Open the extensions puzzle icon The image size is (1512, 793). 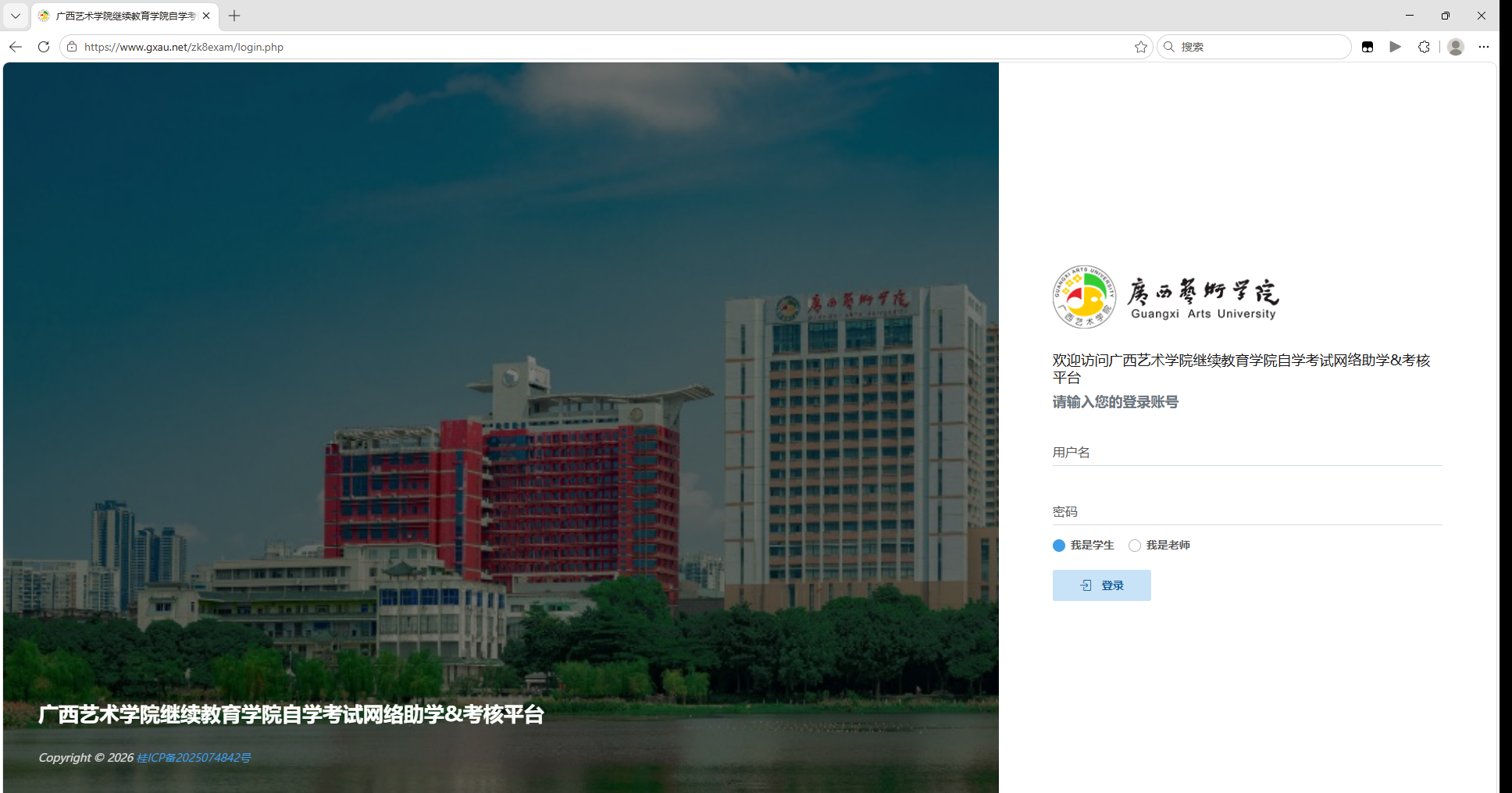click(x=1424, y=47)
